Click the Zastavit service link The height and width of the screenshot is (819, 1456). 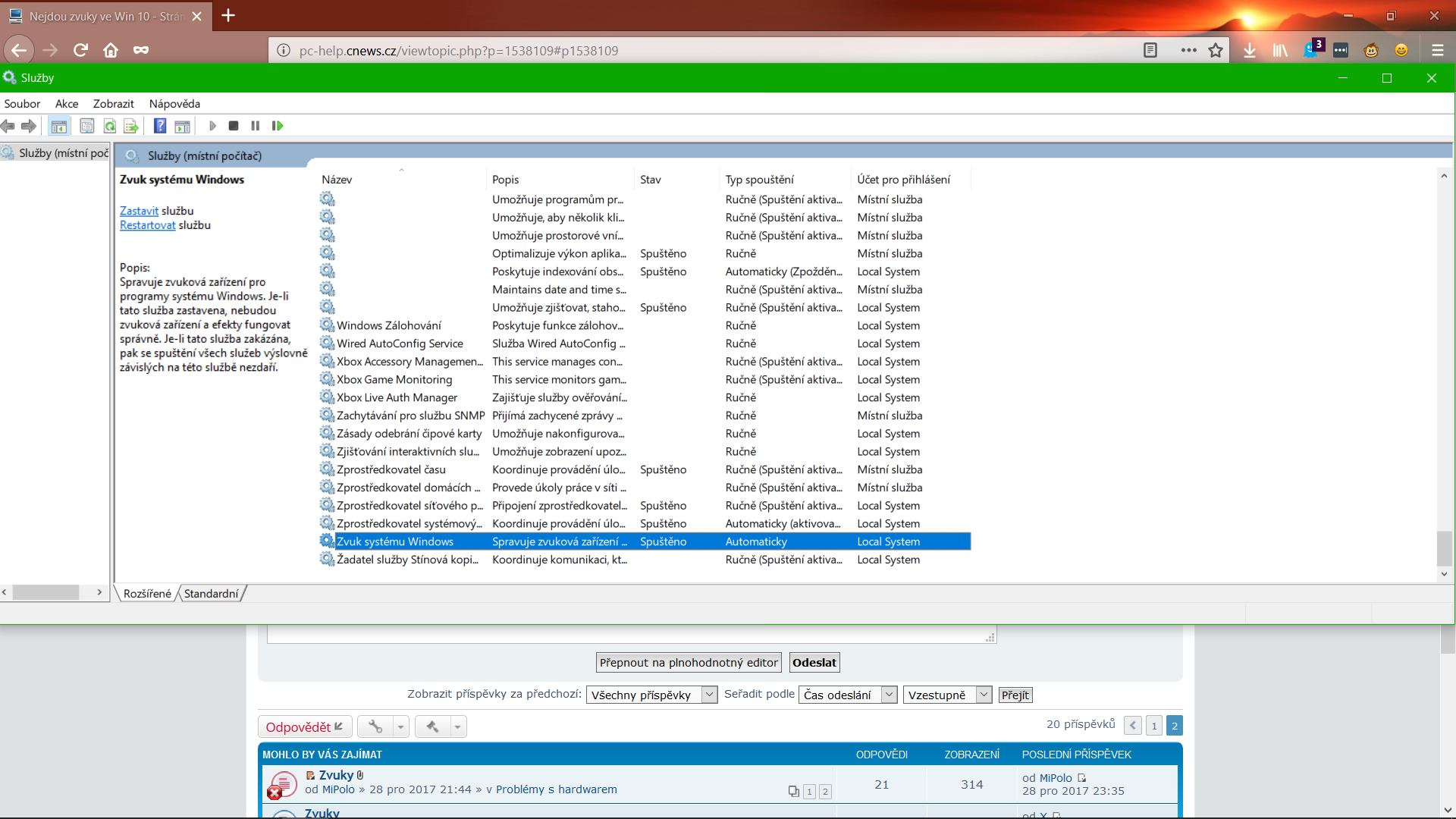click(x=139, y=211)
